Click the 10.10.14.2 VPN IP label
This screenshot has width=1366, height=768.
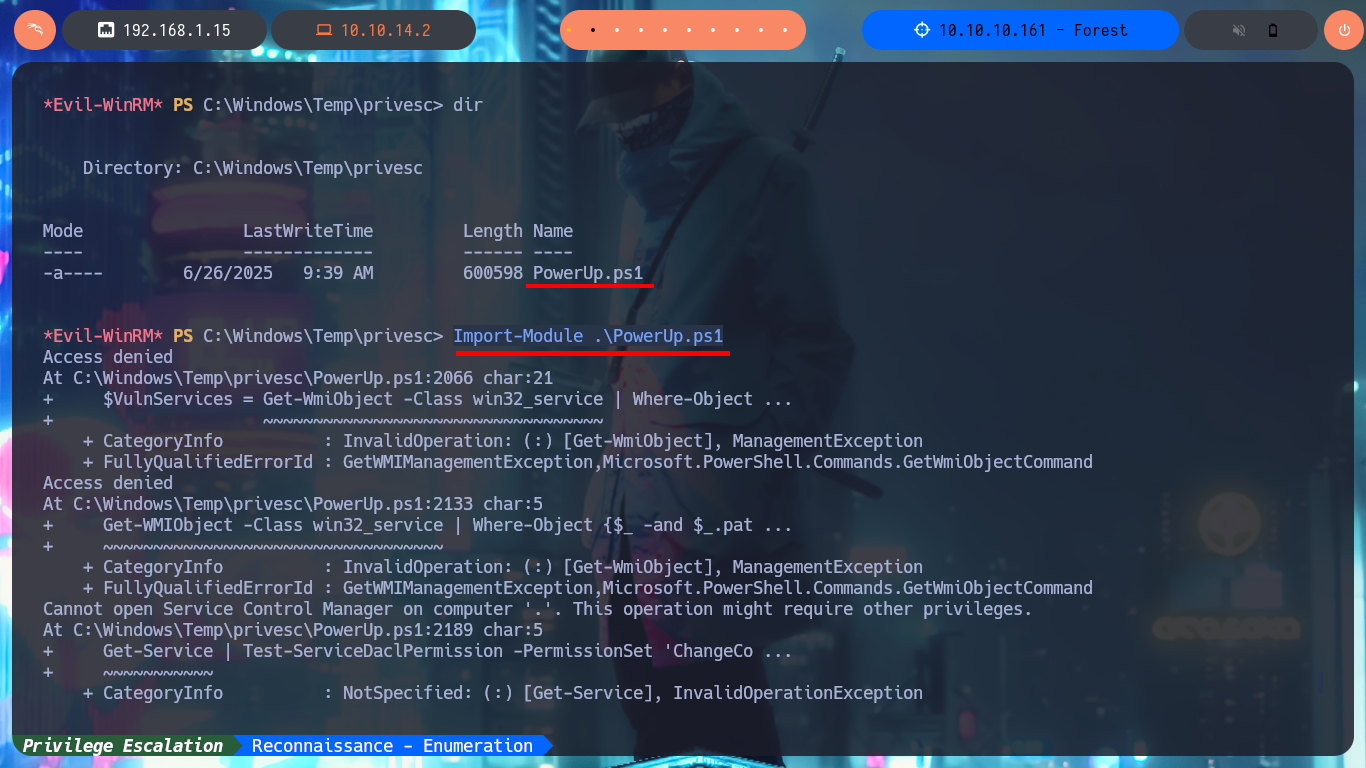point(386,30)
